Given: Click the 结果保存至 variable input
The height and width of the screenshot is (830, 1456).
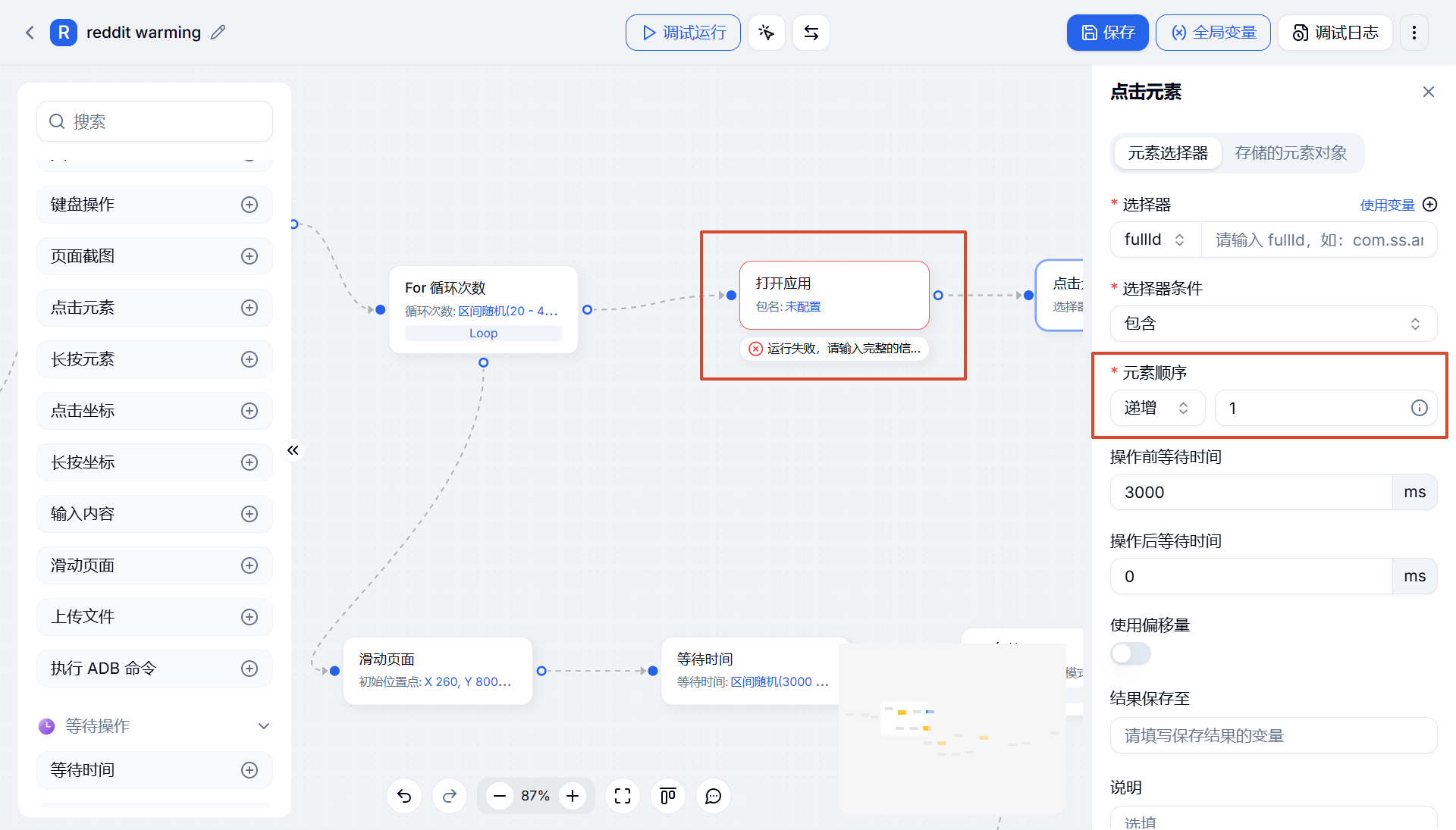Looking at the screenshot, I should (x=1274, y=735).
